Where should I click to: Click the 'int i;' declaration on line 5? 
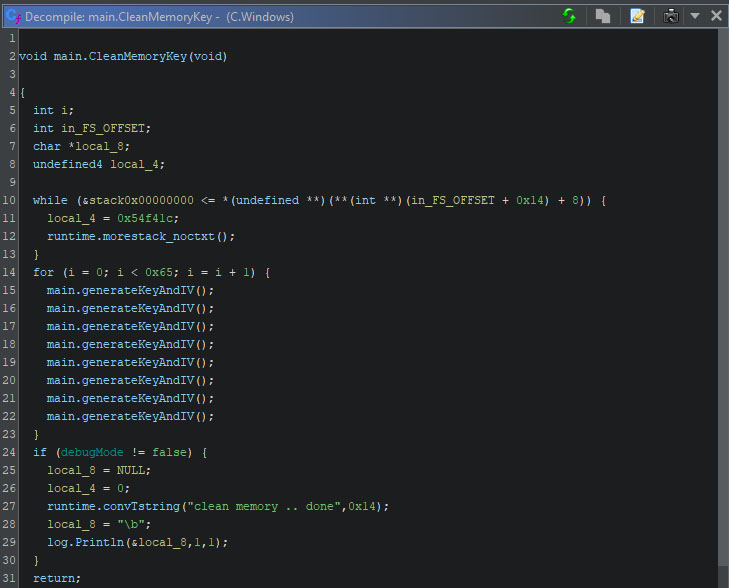pyautogui.click(x=53, y=110)
